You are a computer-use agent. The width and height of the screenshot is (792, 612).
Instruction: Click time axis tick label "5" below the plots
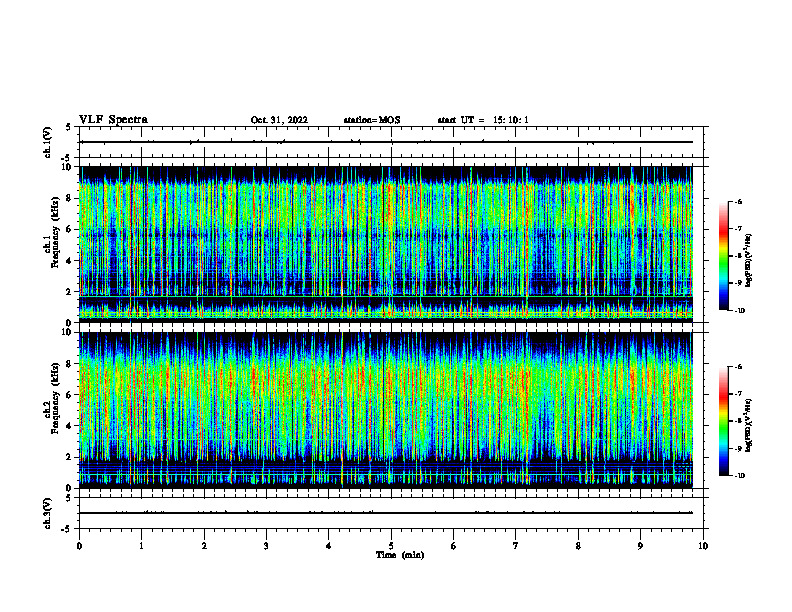(x=391, y=546)
